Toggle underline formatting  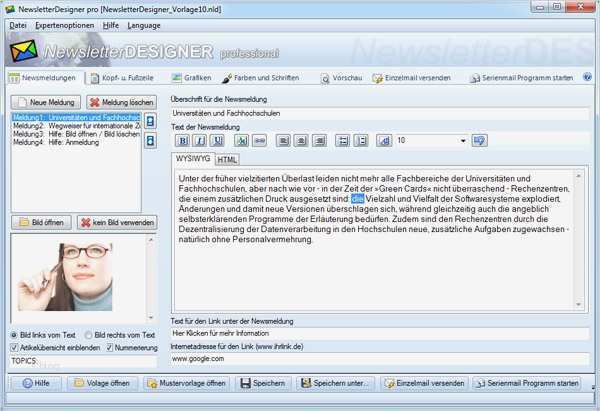pyautogui.click(x=217, y=140)
